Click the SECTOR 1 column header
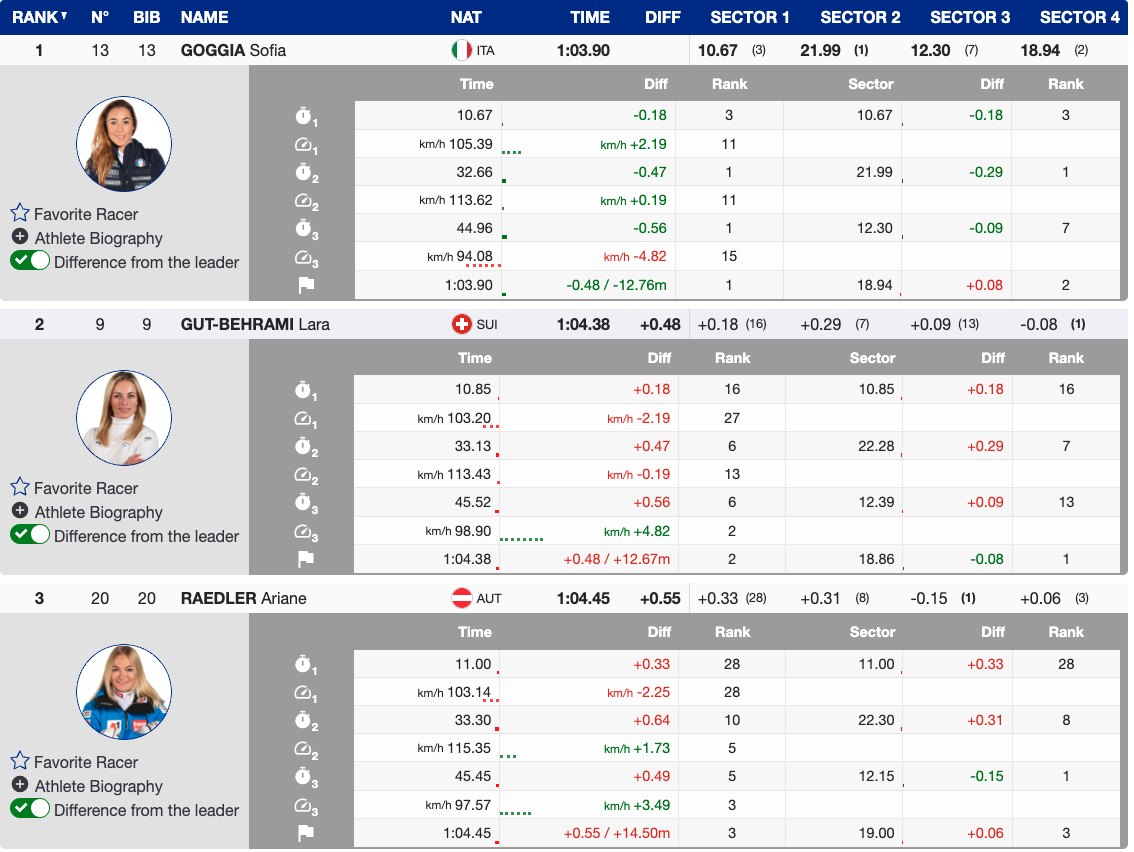Image resolution: width=1134 pixels, height=852 pixels. tap(749, 17)
